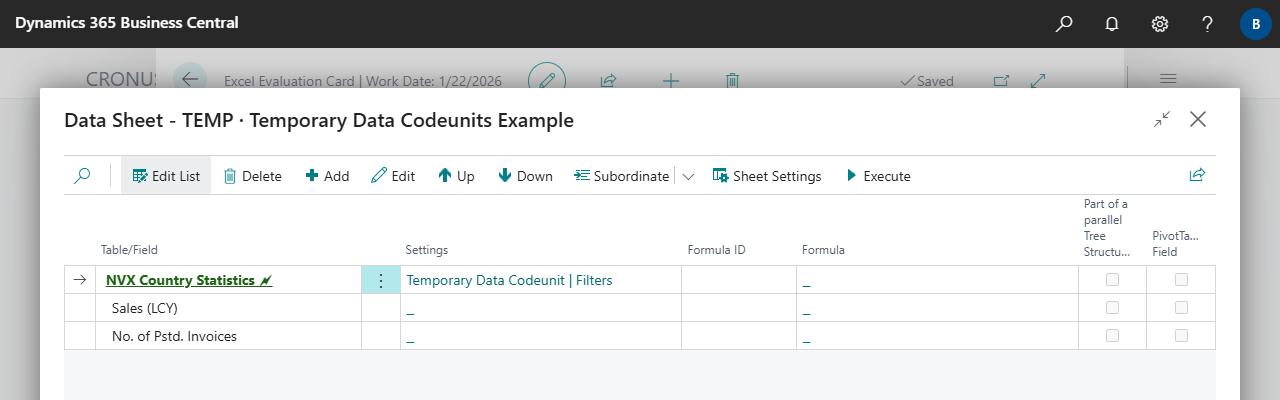Open background page hamburger menu
Screen dimensions: 1280x400
click(1168, 80)
